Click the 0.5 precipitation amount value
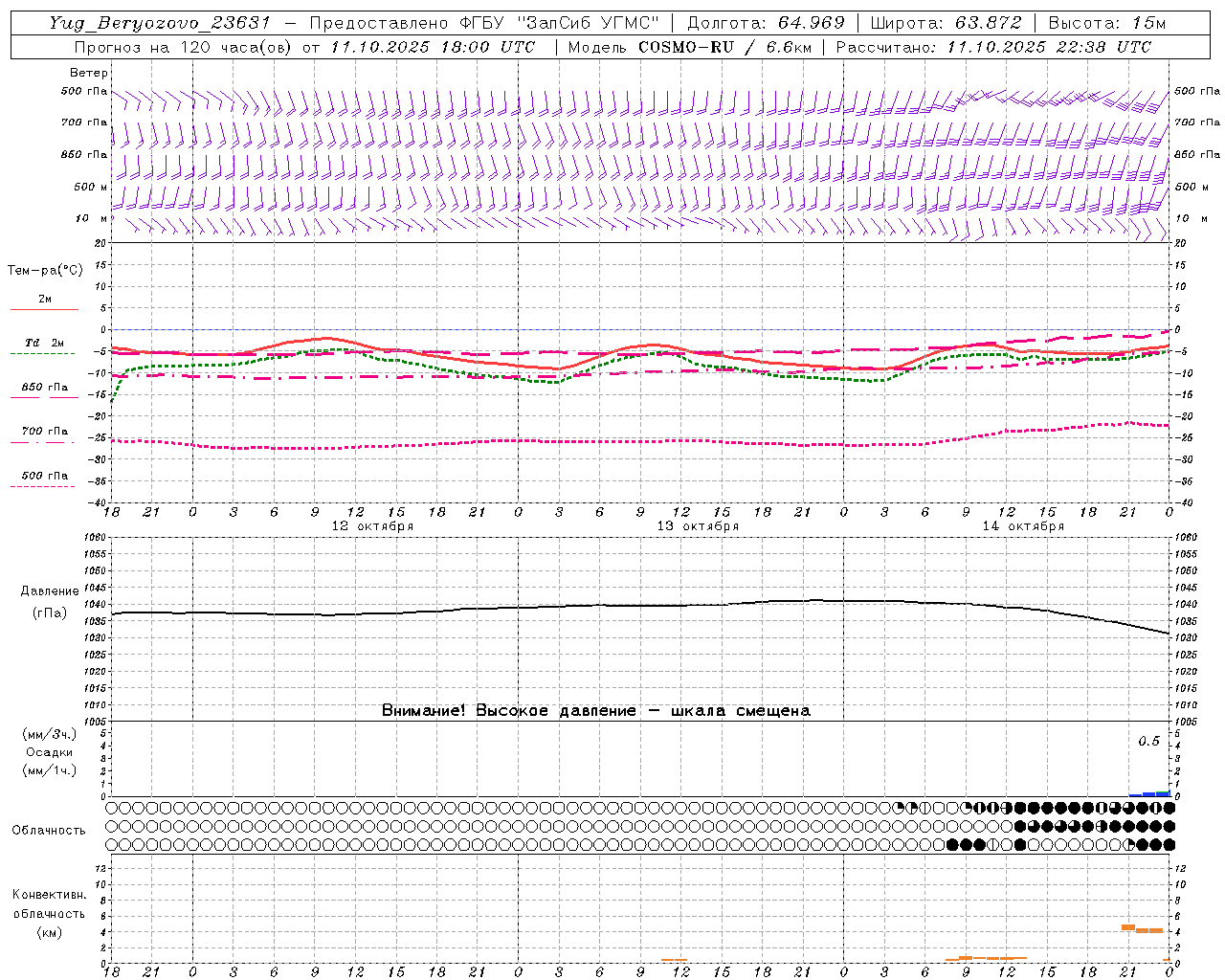 (x=1148, y=741)
